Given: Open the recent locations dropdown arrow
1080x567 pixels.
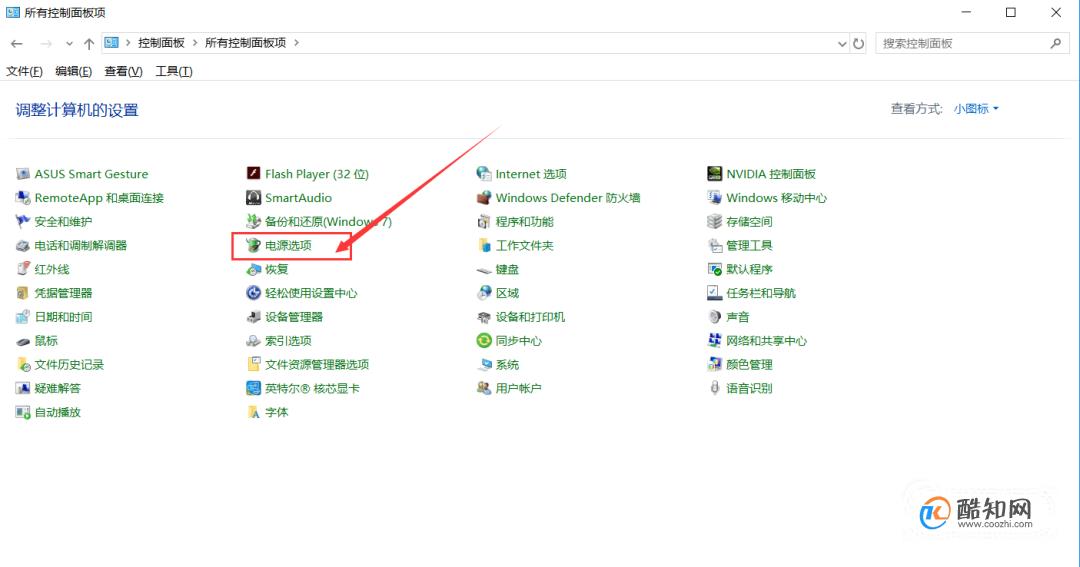Looking at the screenshot, I should click(x=69, y=43).
